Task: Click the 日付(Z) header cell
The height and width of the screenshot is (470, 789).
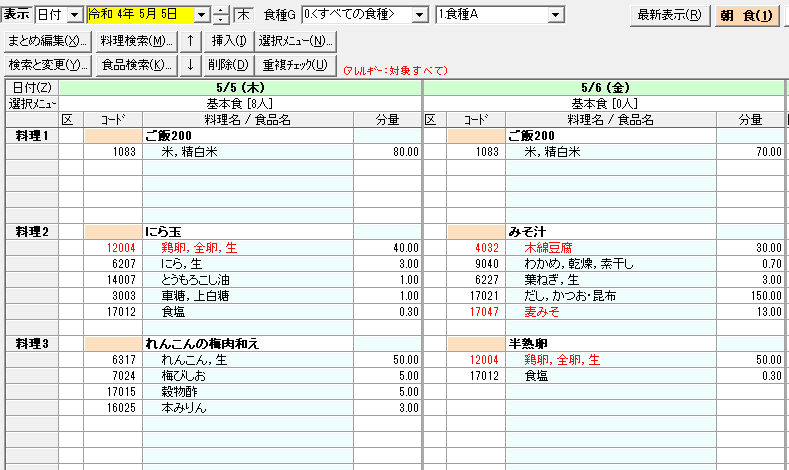Action: click(32, 88)
